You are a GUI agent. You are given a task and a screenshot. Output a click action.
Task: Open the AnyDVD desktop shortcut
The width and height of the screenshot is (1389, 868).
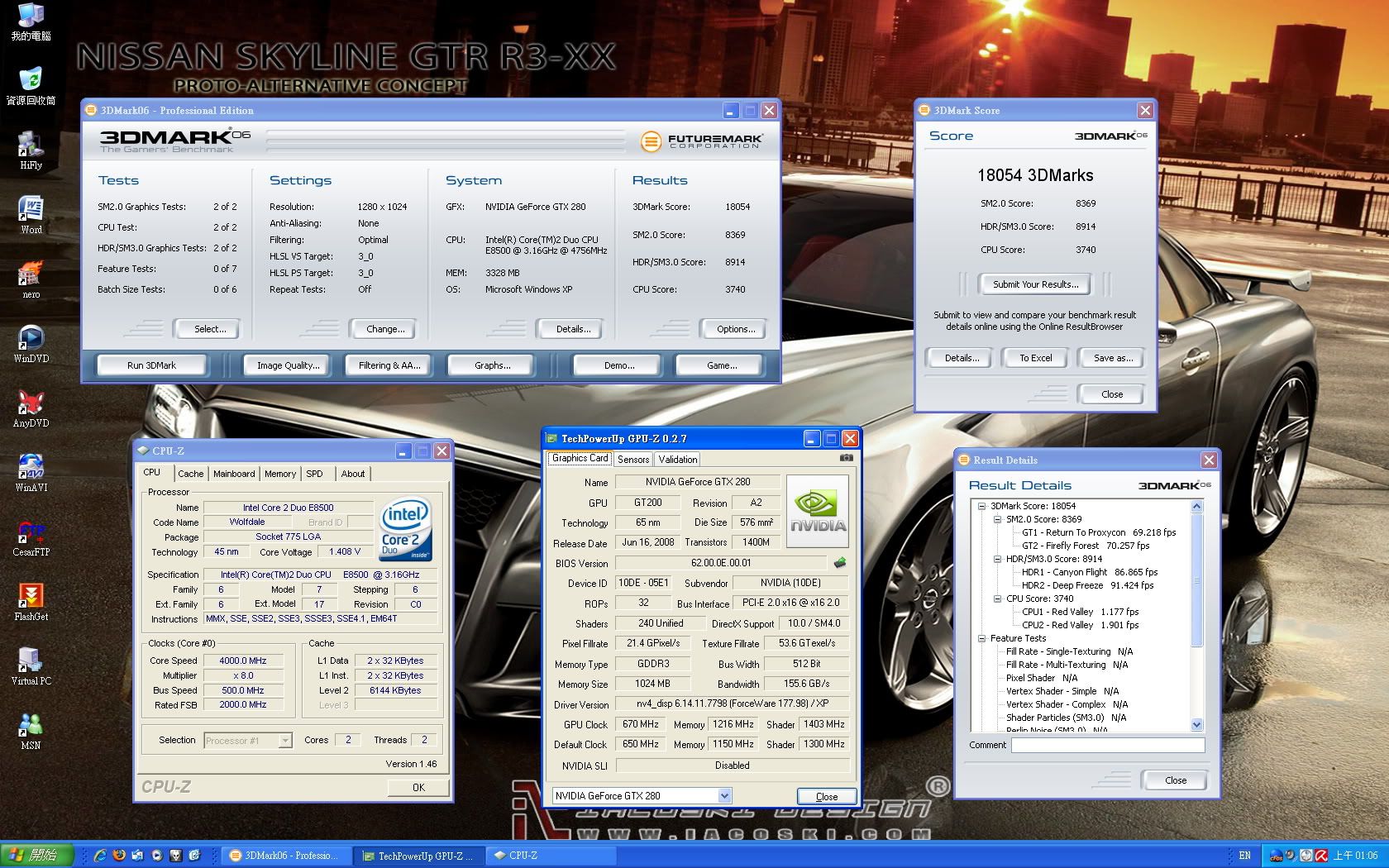(x=31, y=408)
